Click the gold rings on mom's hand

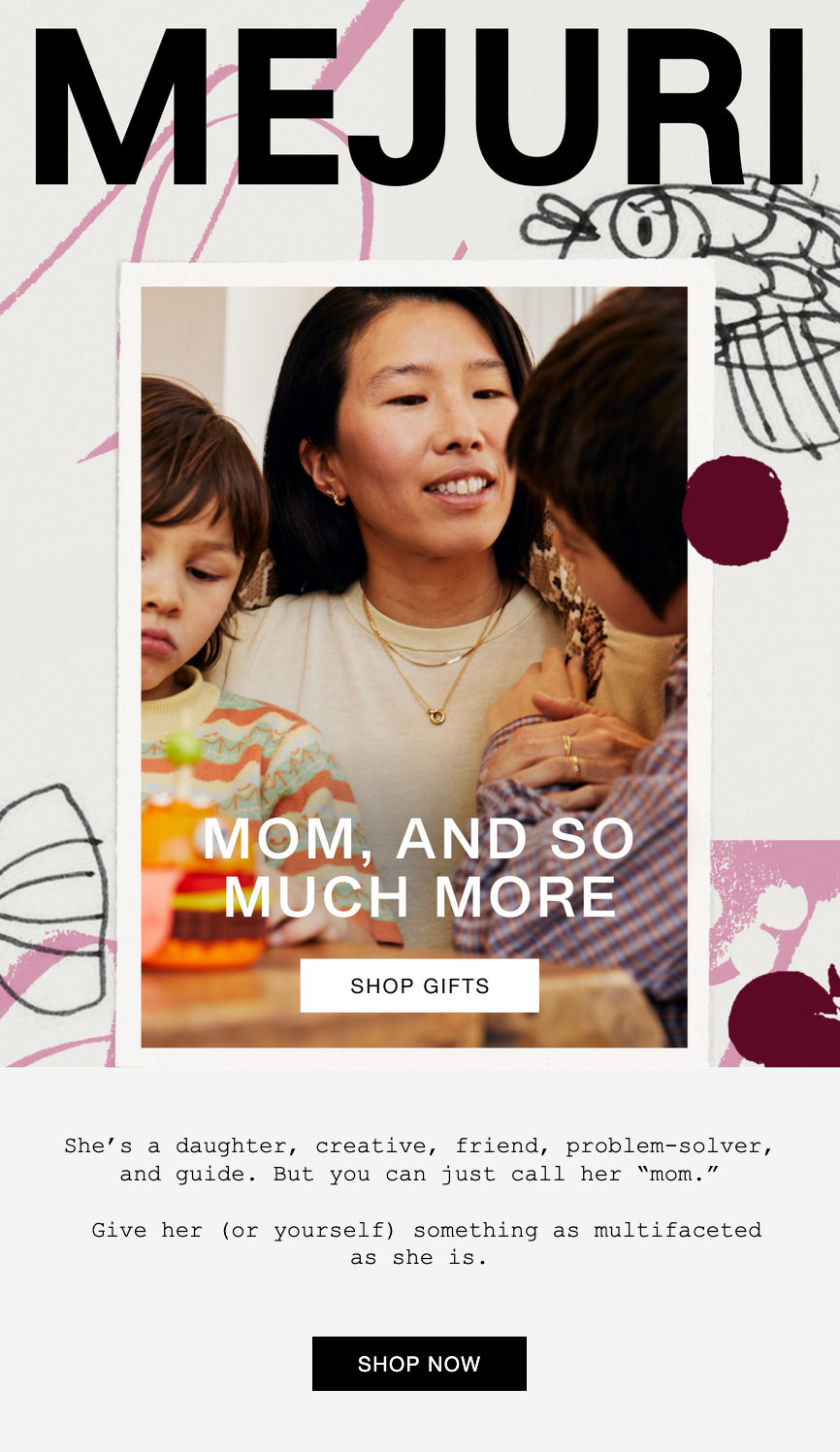pyautogui.click(x=571, y=755)
